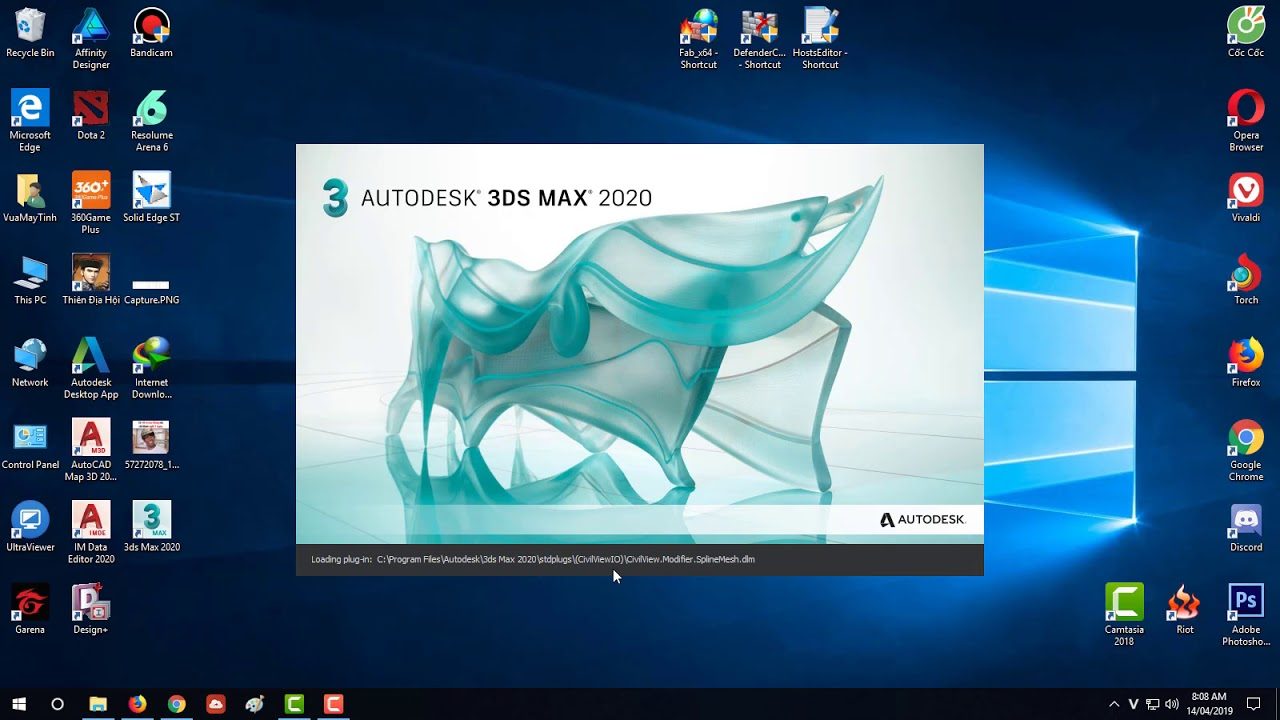
Task: Click the V input method tray icon
Action: 1133,704
